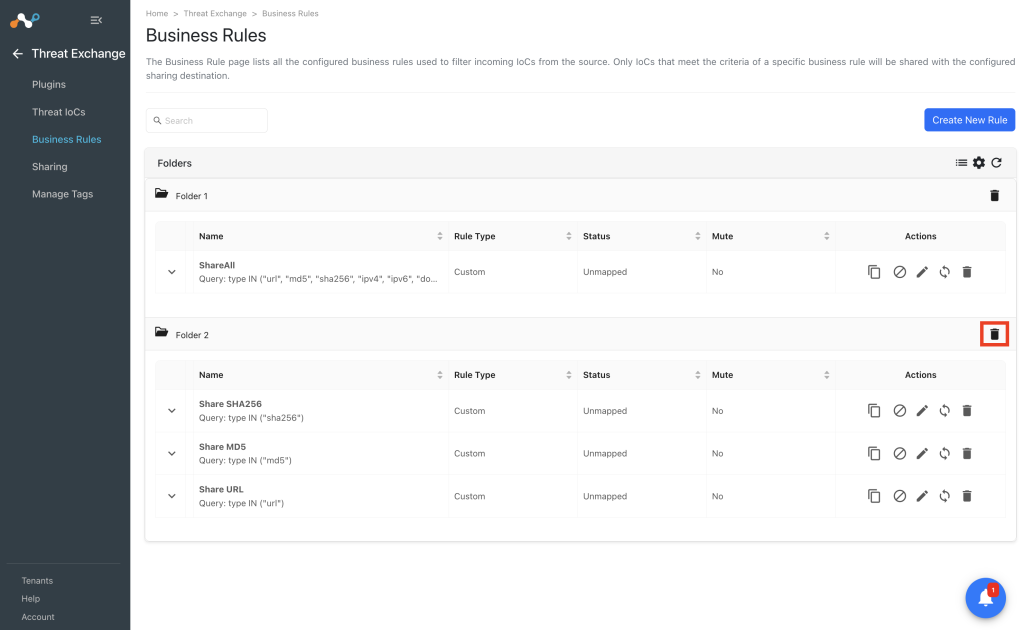Image resolution: width=1024 pixels, height=630 pixels.
Task: Collapse Folder 1 via folder icon
Action: [x=161, y=194]
